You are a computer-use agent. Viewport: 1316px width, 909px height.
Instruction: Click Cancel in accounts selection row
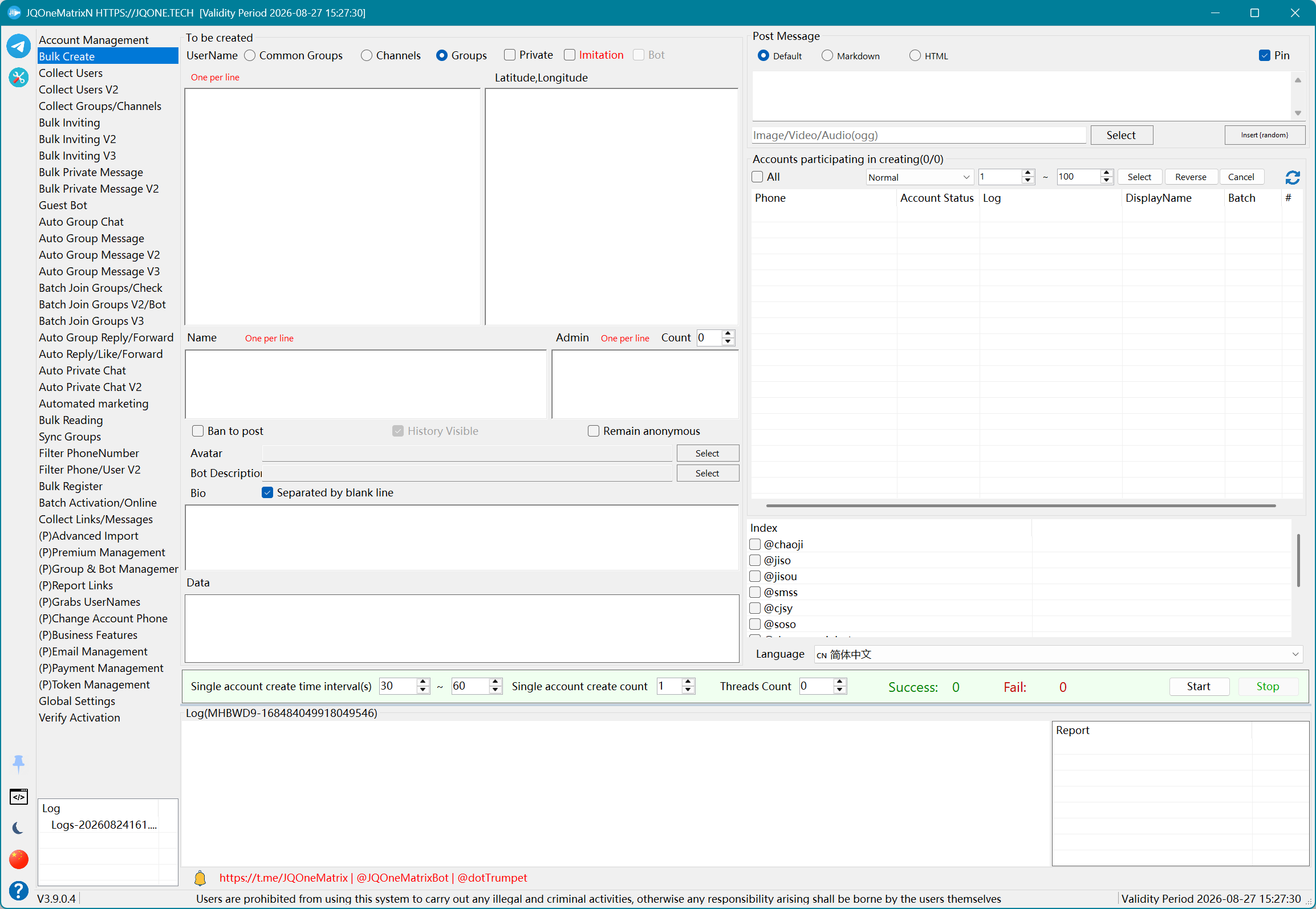click(x=1241, y=177)
